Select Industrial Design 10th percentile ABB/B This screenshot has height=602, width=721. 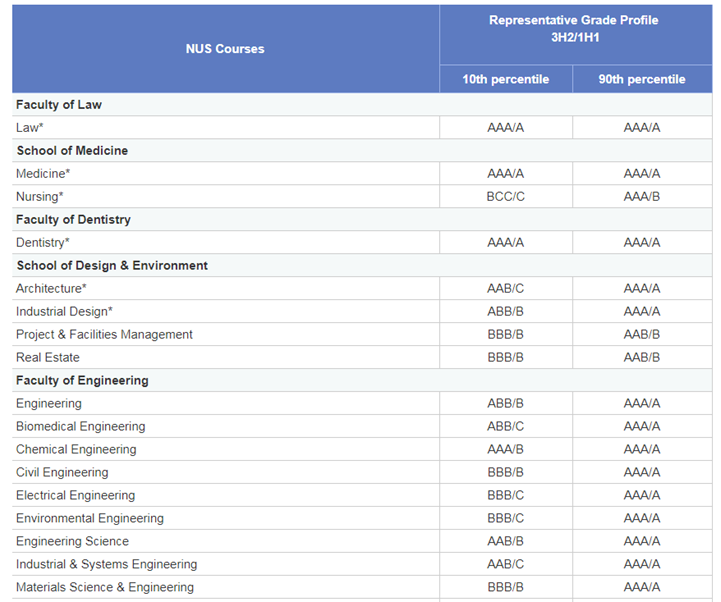pos(506,311)
